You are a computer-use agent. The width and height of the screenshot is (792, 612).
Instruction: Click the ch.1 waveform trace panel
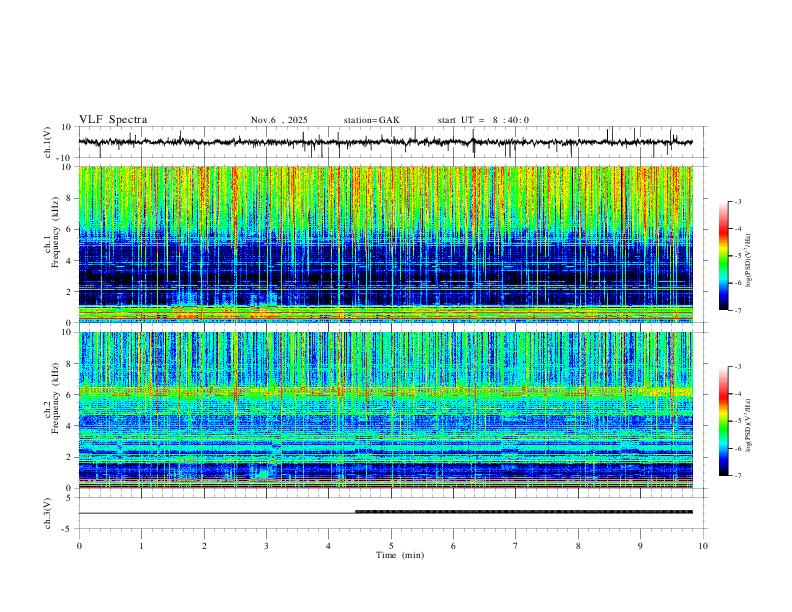click(393, 142)
